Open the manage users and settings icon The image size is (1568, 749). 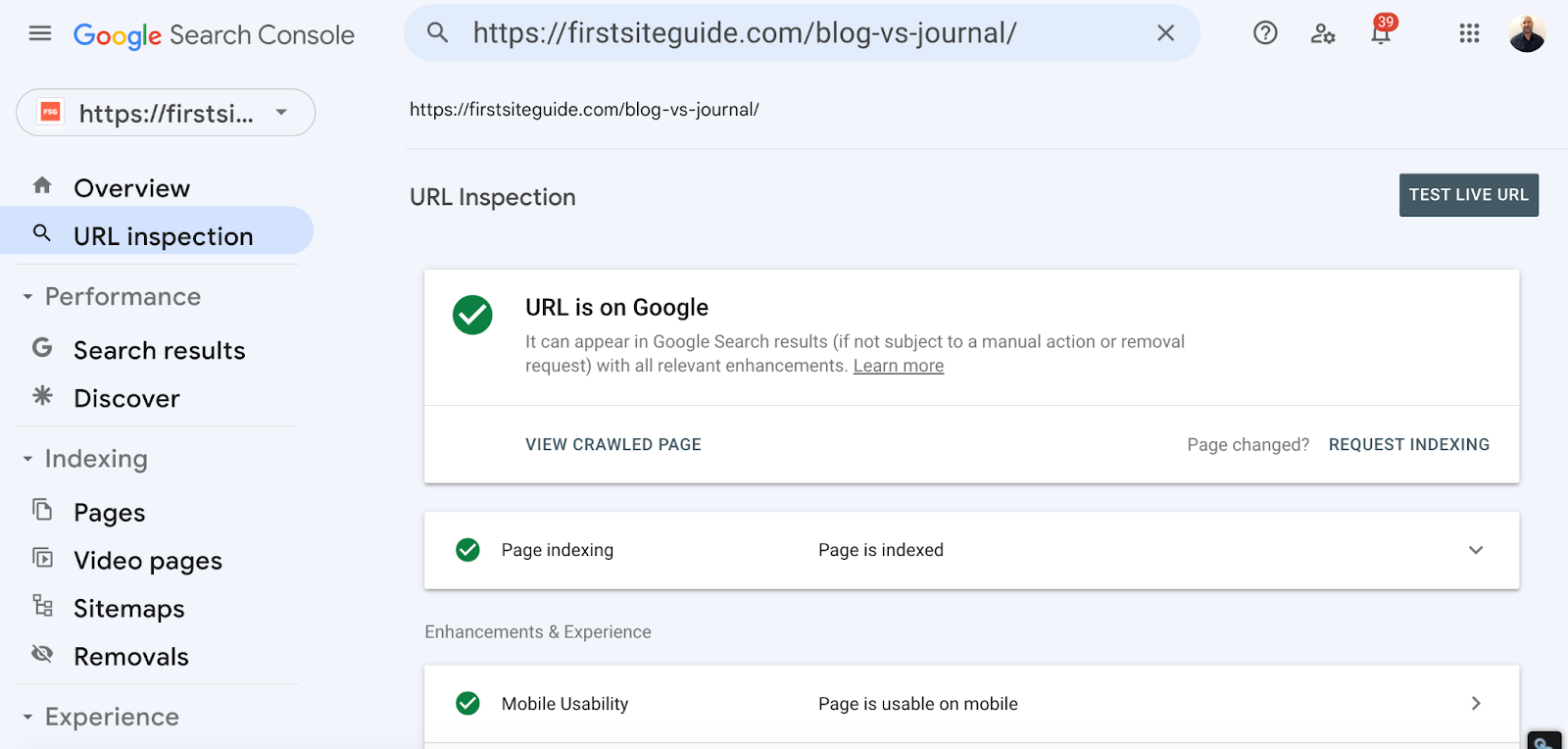[1323, 34]
